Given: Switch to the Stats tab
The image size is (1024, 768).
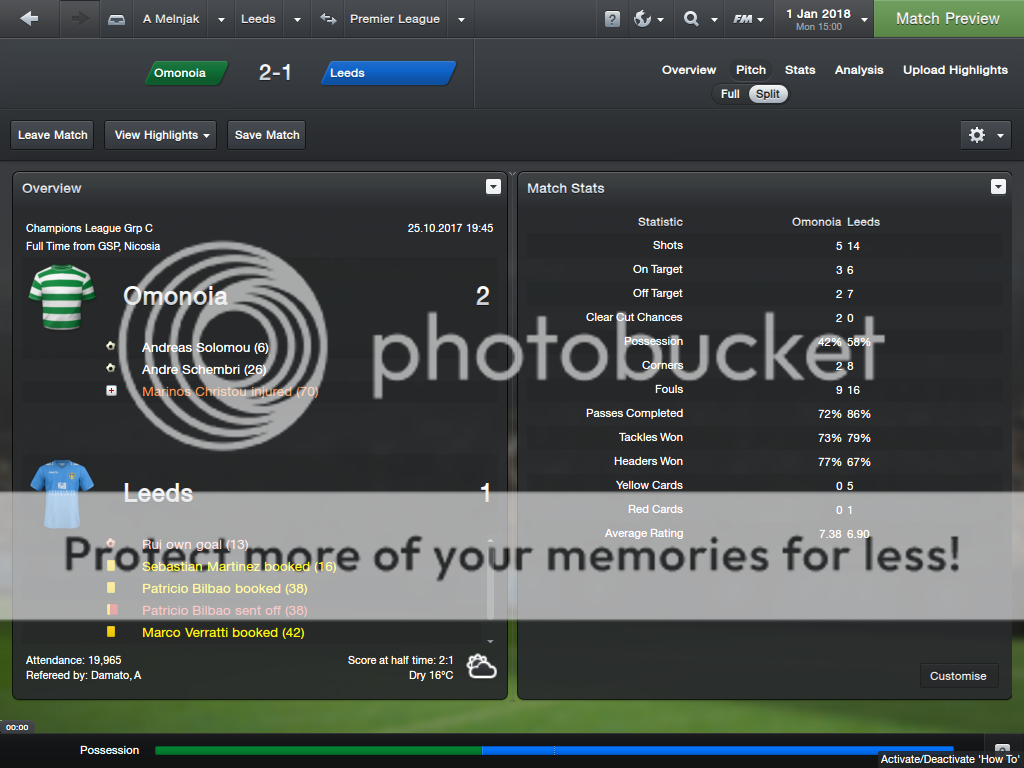Looking at the screenshot, I should click(x=800, y=70).
